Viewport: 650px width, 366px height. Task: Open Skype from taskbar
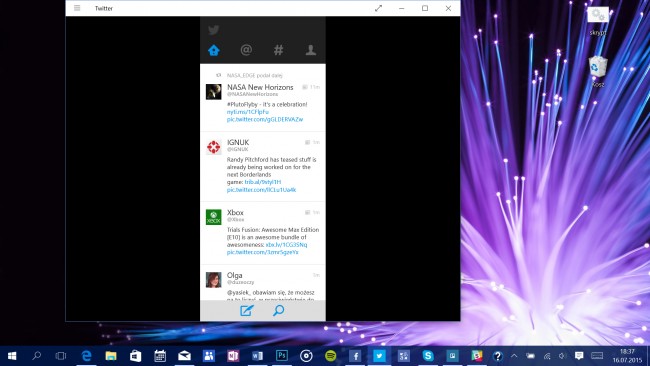pos(428,356)
